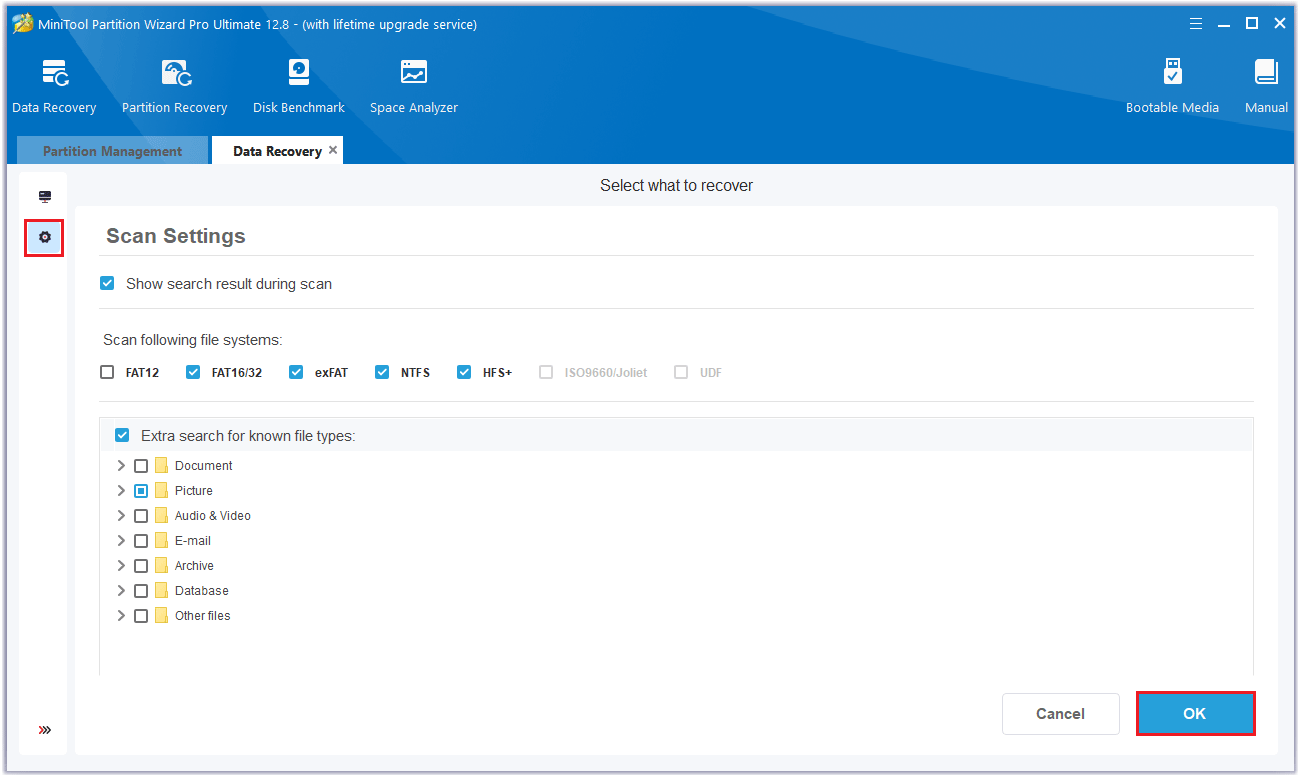Click the Audio & Video folder icon

[x=161, y=516]
